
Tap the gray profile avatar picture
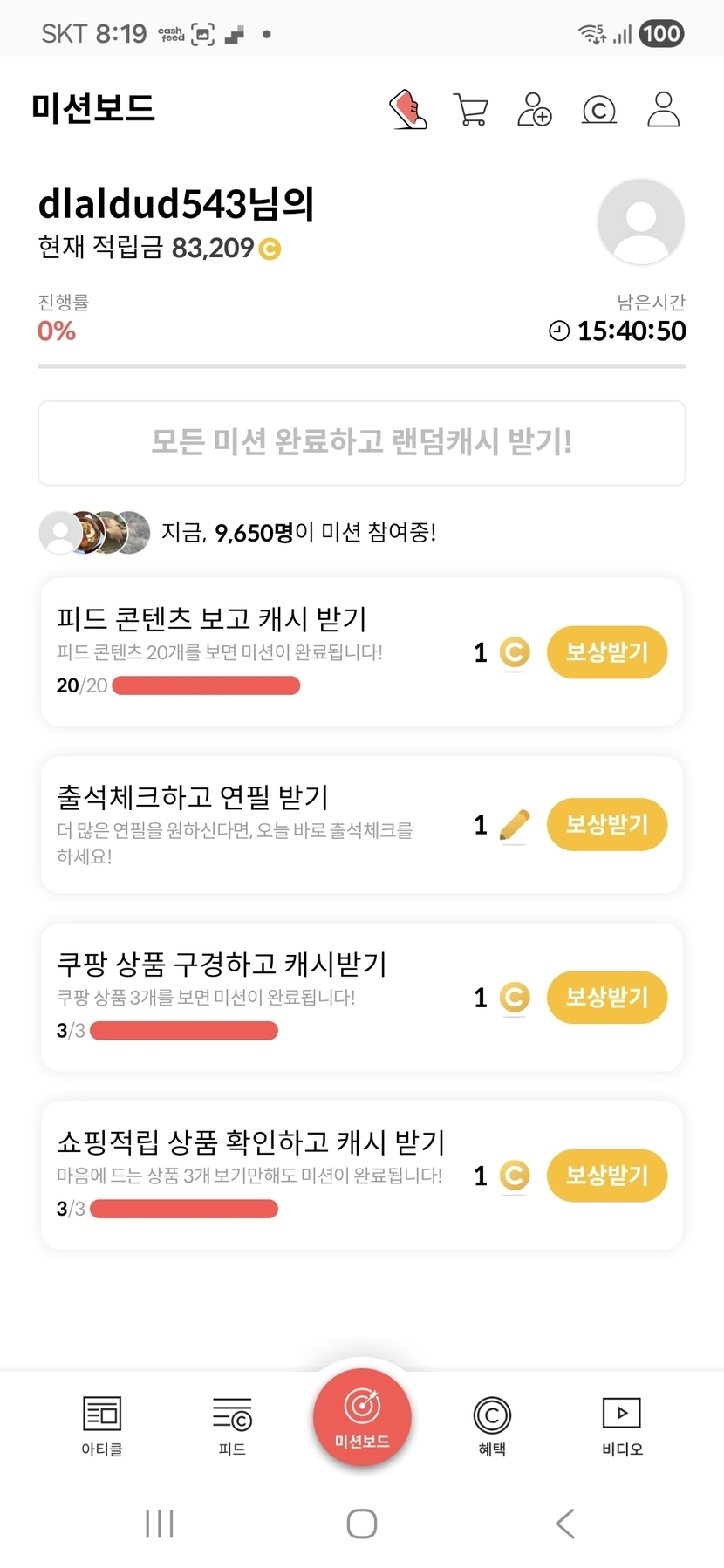click(641, 222)
